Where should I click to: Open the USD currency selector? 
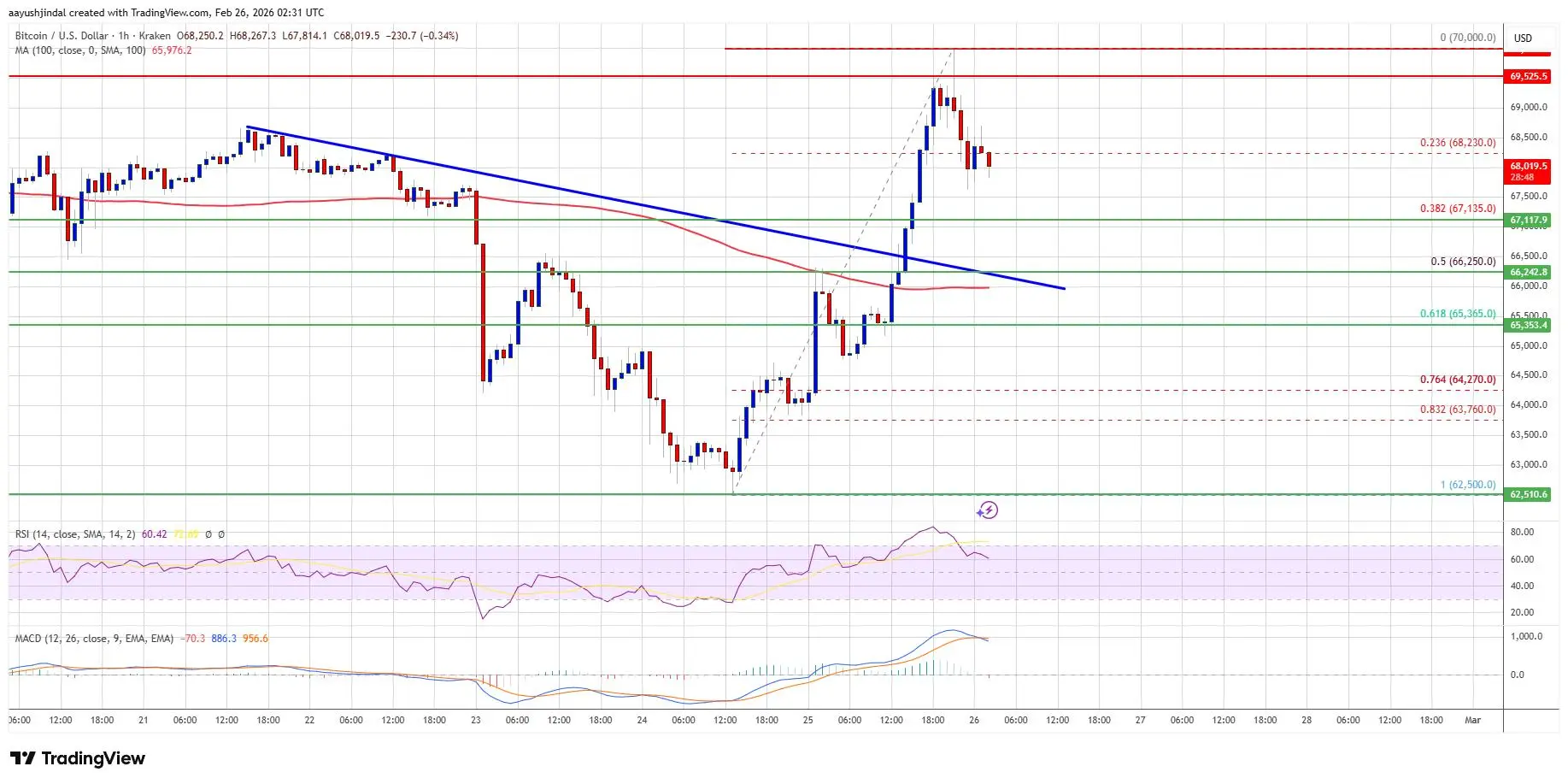(x=1523, y=38)
